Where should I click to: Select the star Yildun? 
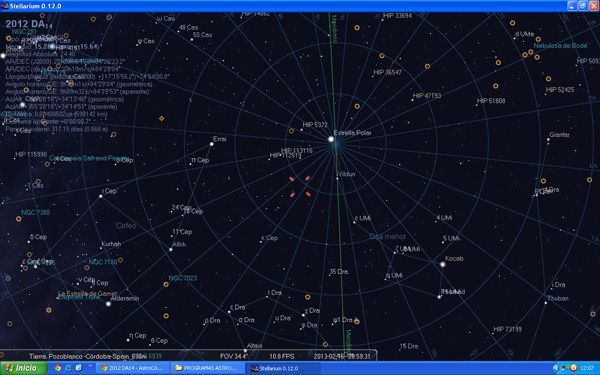coord(337,178)
